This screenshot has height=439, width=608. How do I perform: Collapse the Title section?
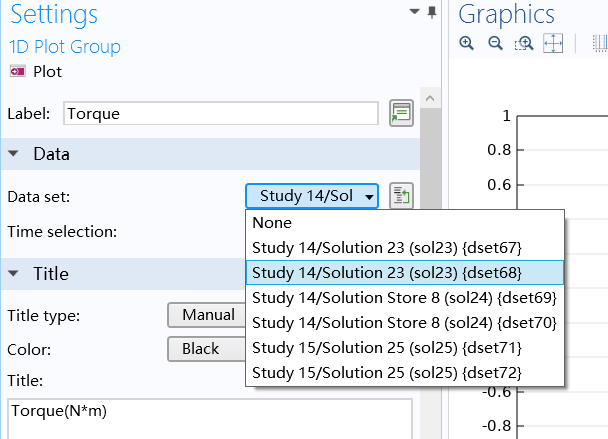(13, 273)
